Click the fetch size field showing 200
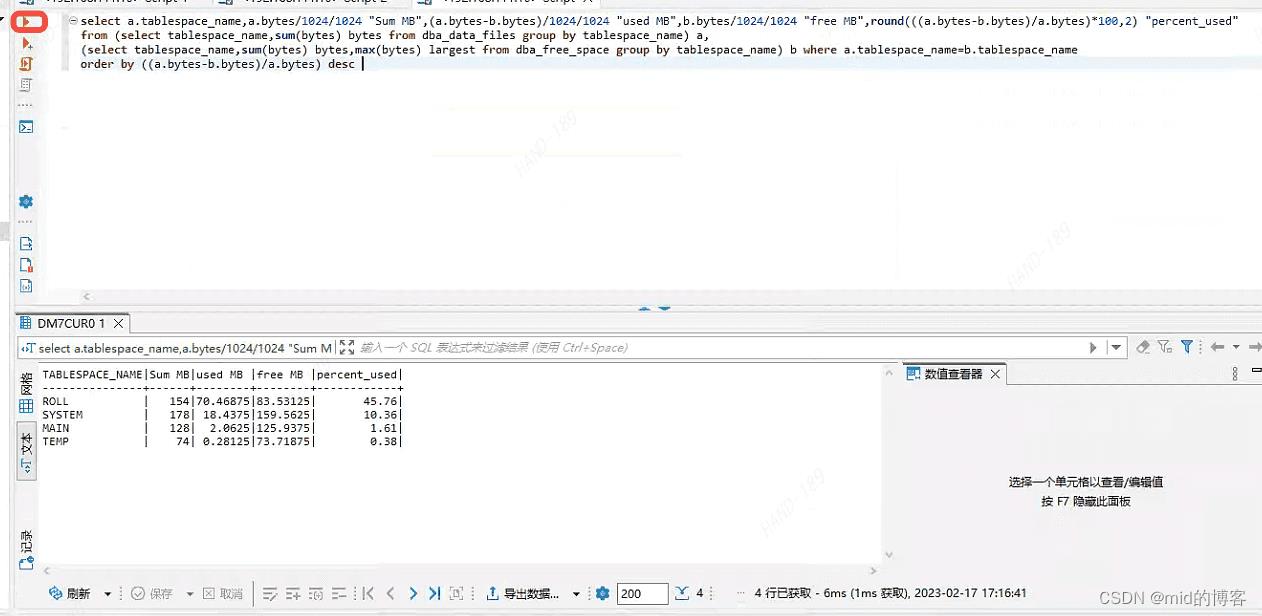Screen dimensions: 1262x616 coord(642,594)
